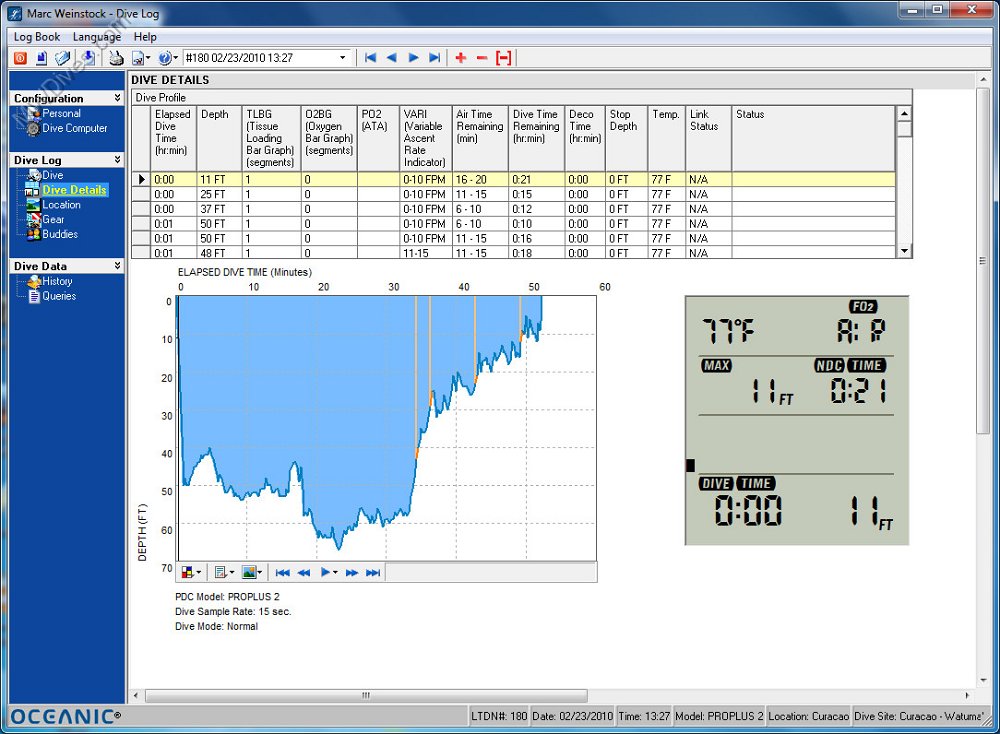Jump to end of dive profile playback
1000x734 pixels.
click(373, 572)
